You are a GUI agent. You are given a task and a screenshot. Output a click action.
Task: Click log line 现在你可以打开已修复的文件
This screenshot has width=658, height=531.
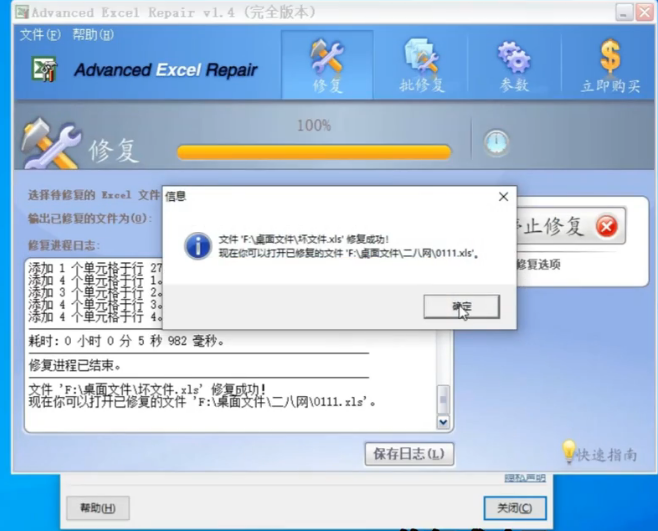click(202, 402)
